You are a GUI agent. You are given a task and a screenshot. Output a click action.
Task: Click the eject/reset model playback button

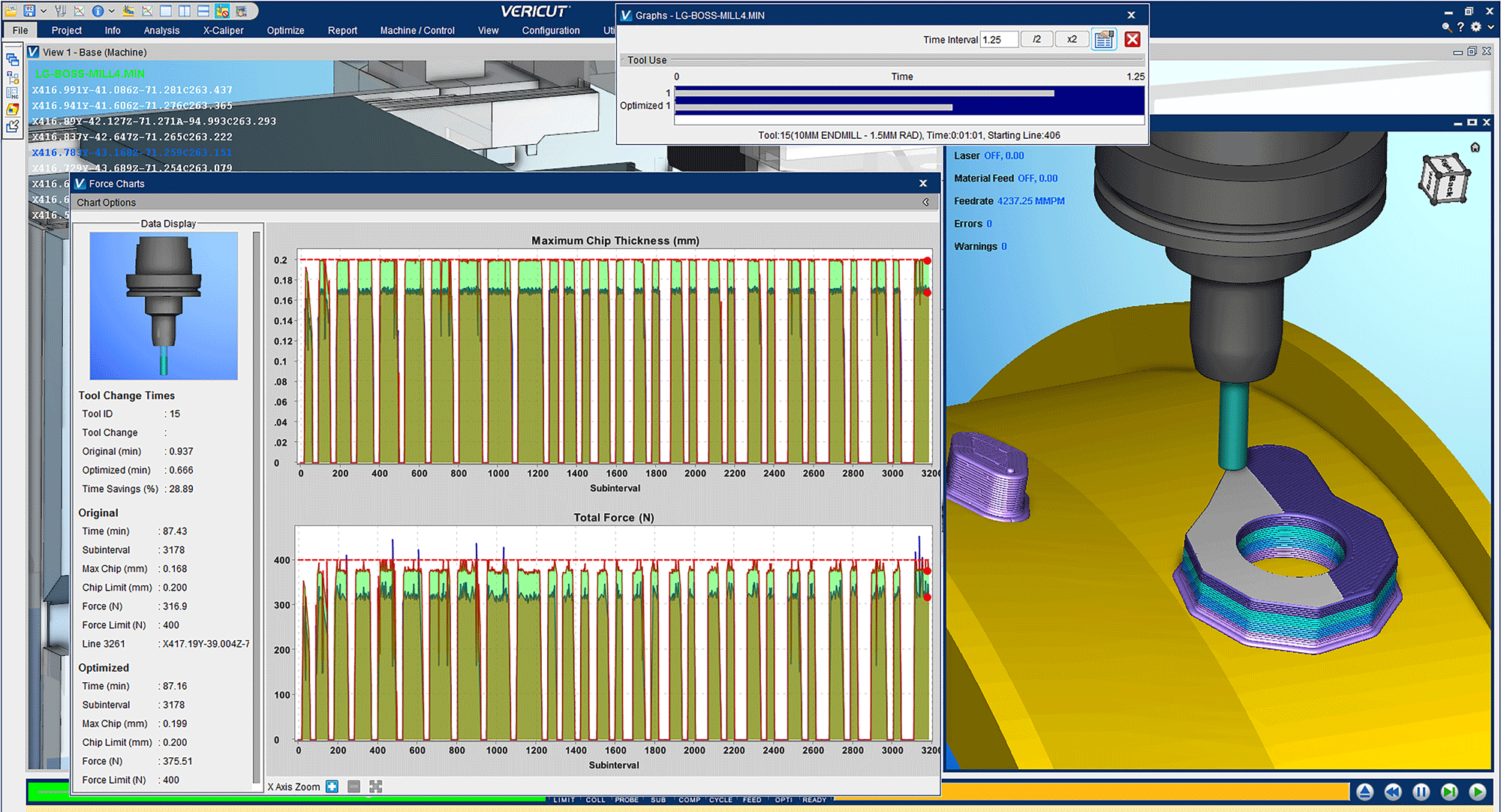(1365, 792)
